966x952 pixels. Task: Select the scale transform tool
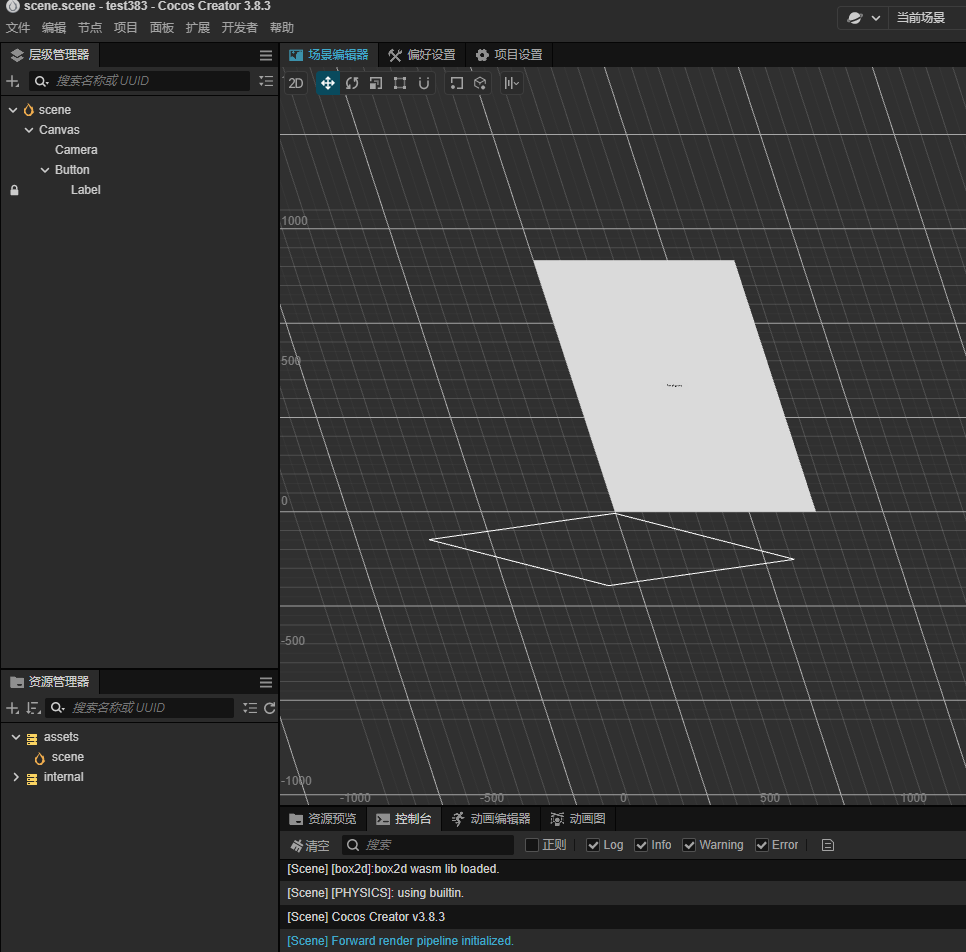click(x=376, y=83)
